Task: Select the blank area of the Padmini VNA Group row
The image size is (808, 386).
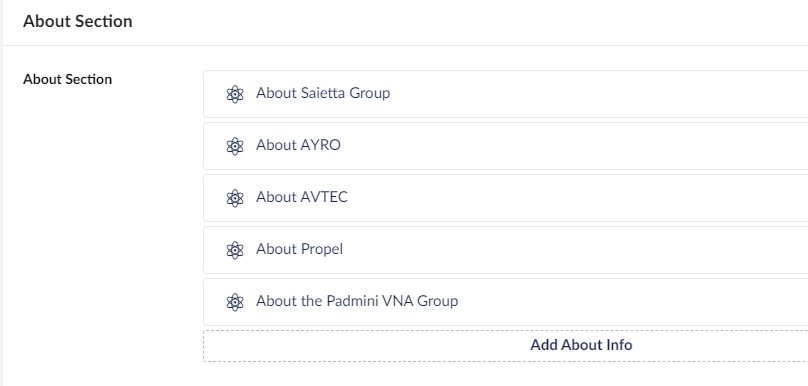Action: 634,303
